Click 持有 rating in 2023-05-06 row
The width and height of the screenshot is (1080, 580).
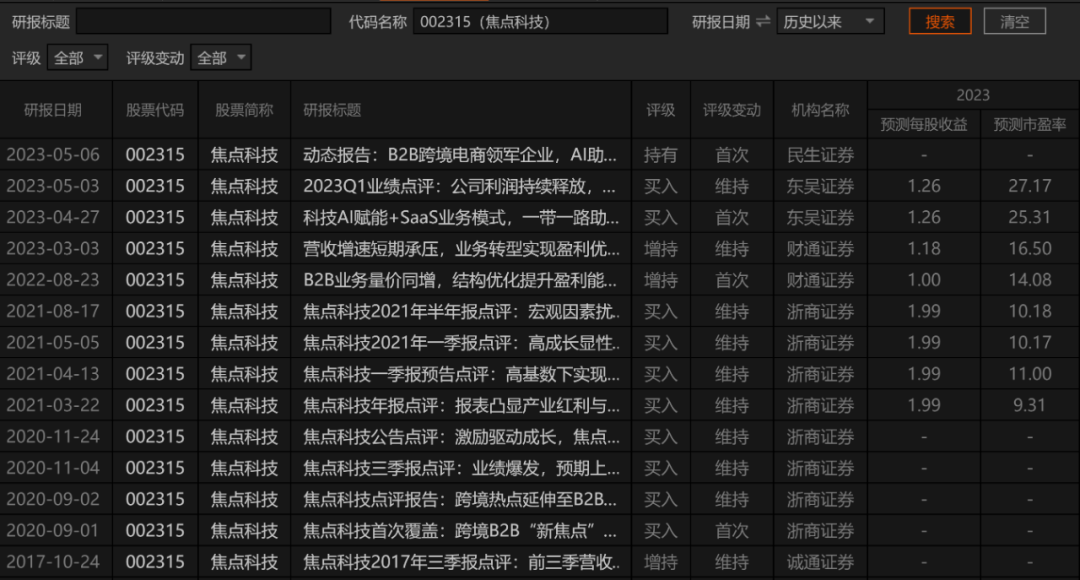coord(661,155)
